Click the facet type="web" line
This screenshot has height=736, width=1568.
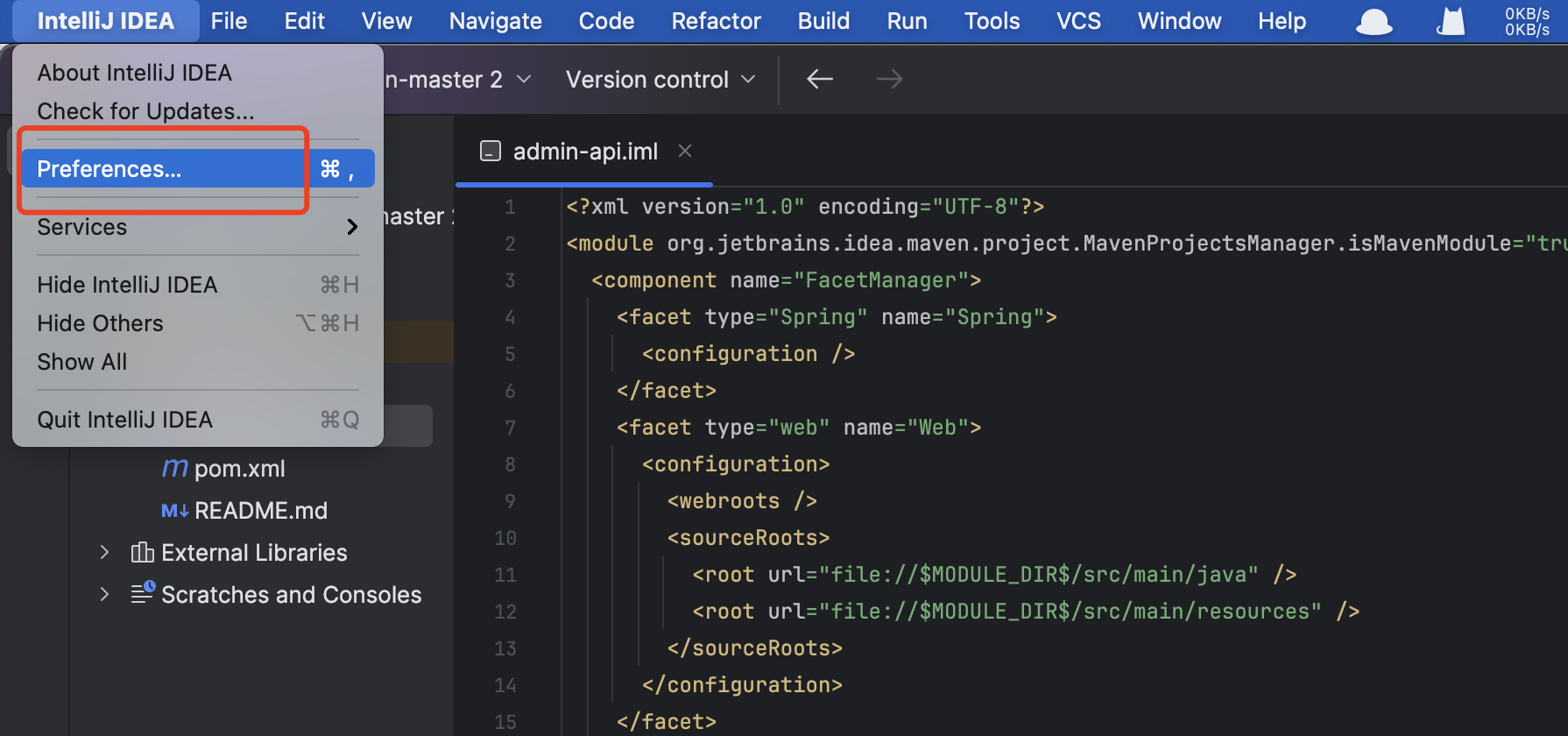tap(799, 428)
